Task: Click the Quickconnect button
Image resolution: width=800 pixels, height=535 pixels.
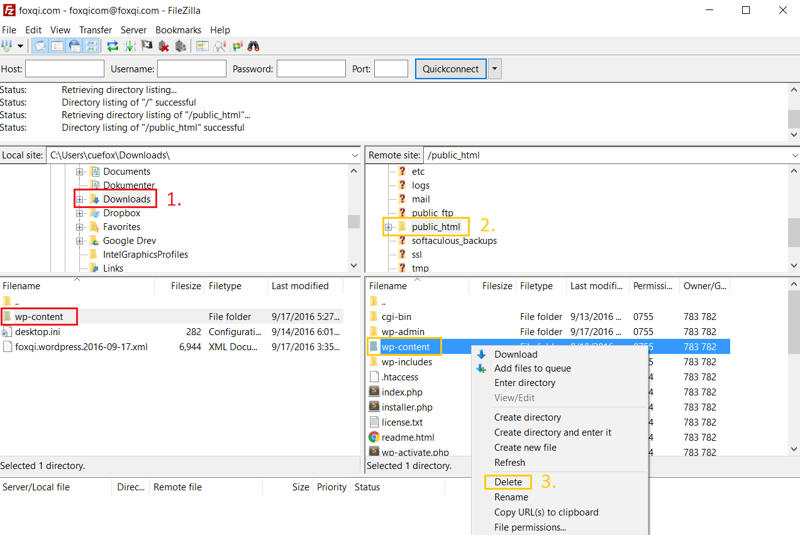Action: coord(451,69)
